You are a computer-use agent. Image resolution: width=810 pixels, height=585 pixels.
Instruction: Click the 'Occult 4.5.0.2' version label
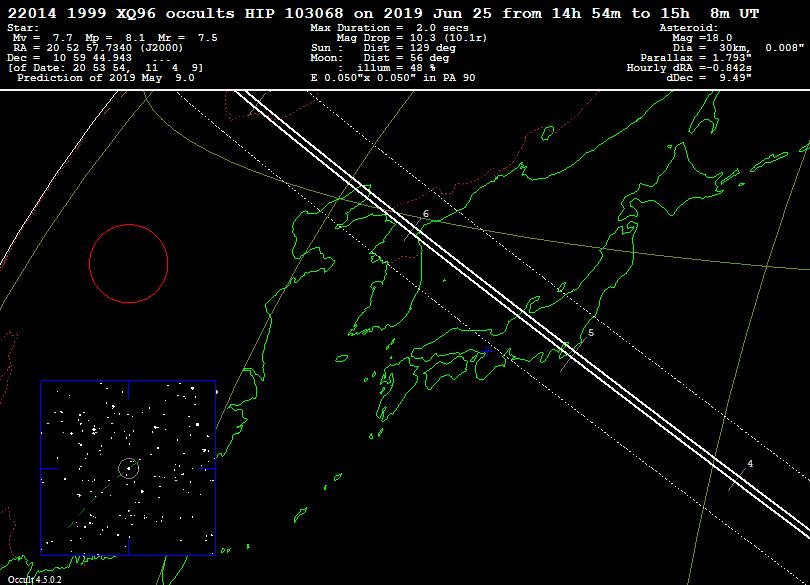point(35,579)
